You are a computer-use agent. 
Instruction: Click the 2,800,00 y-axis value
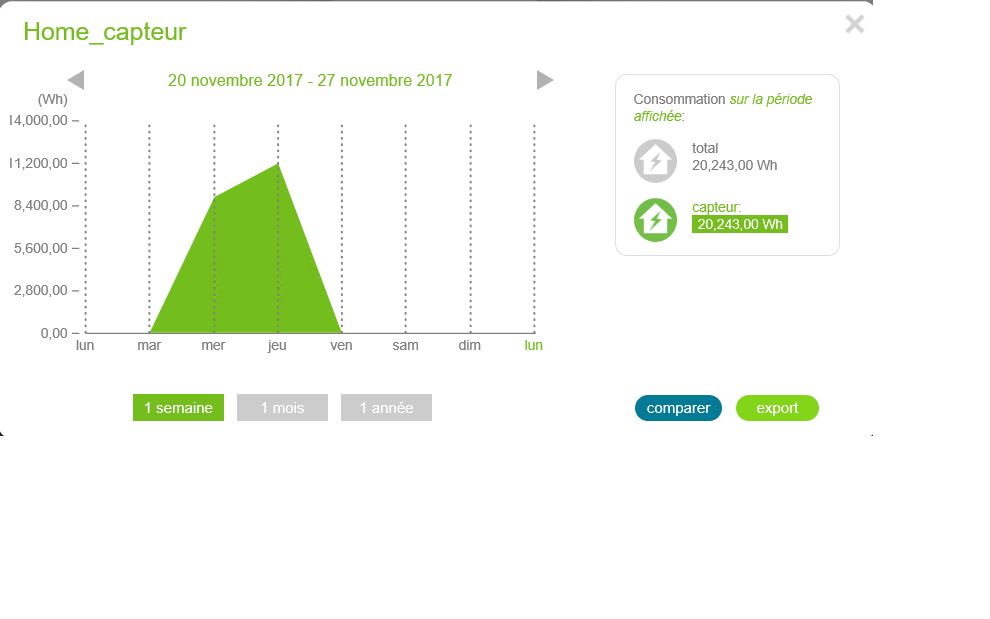[41, 291]
